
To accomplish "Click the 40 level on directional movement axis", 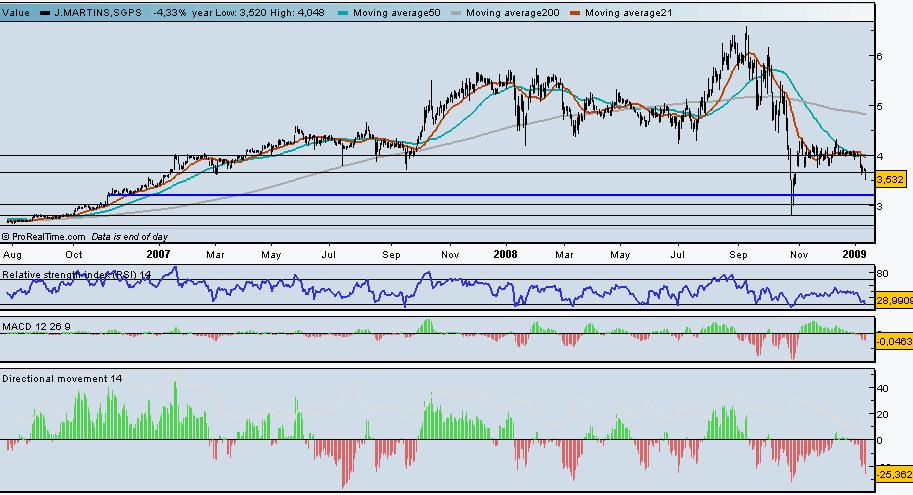I will 882,388.
